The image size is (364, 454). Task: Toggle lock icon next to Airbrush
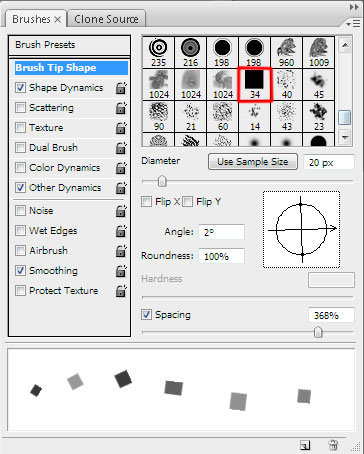121,251
